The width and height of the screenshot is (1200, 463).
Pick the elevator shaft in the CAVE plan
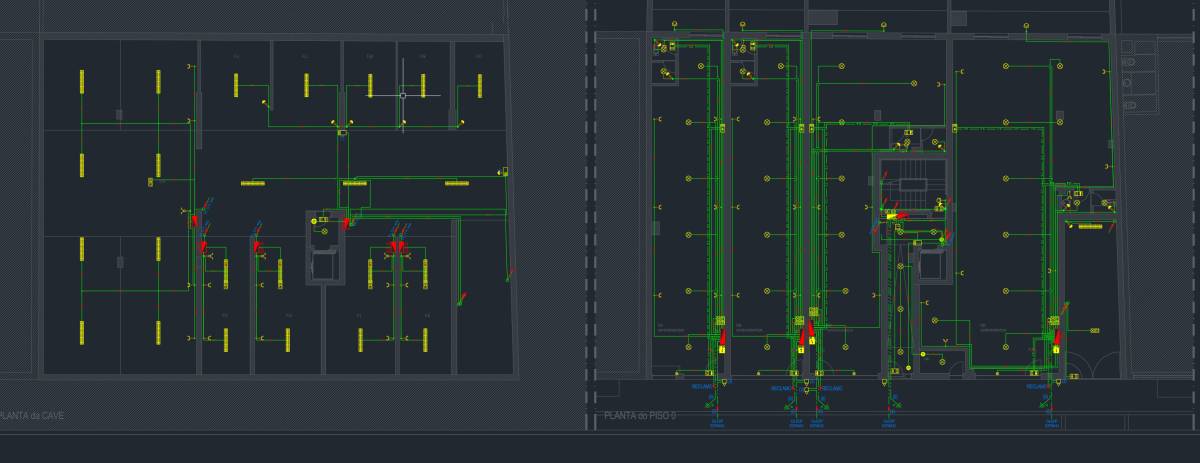point(325,267)
